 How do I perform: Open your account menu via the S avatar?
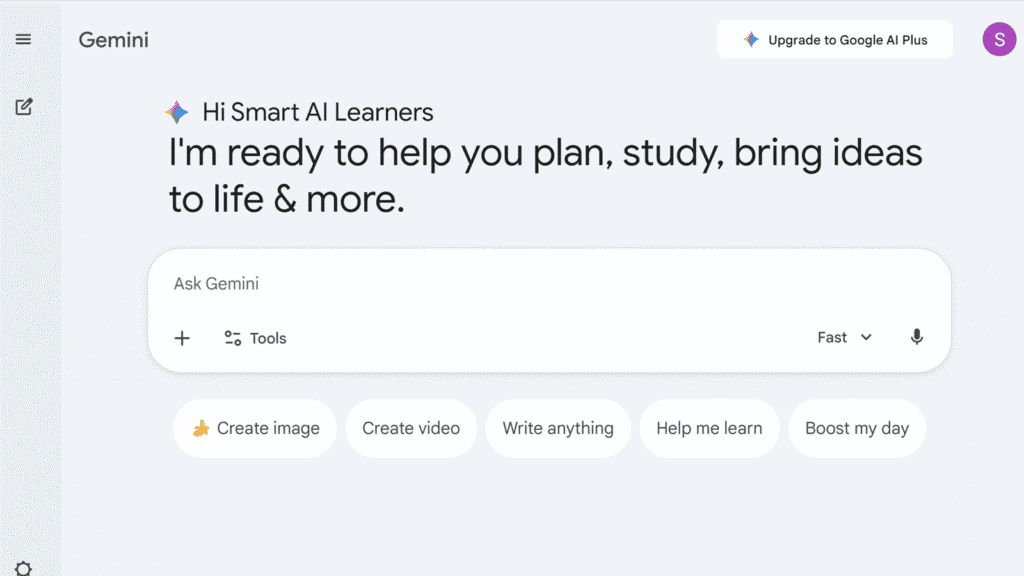[x=999, y=39]
